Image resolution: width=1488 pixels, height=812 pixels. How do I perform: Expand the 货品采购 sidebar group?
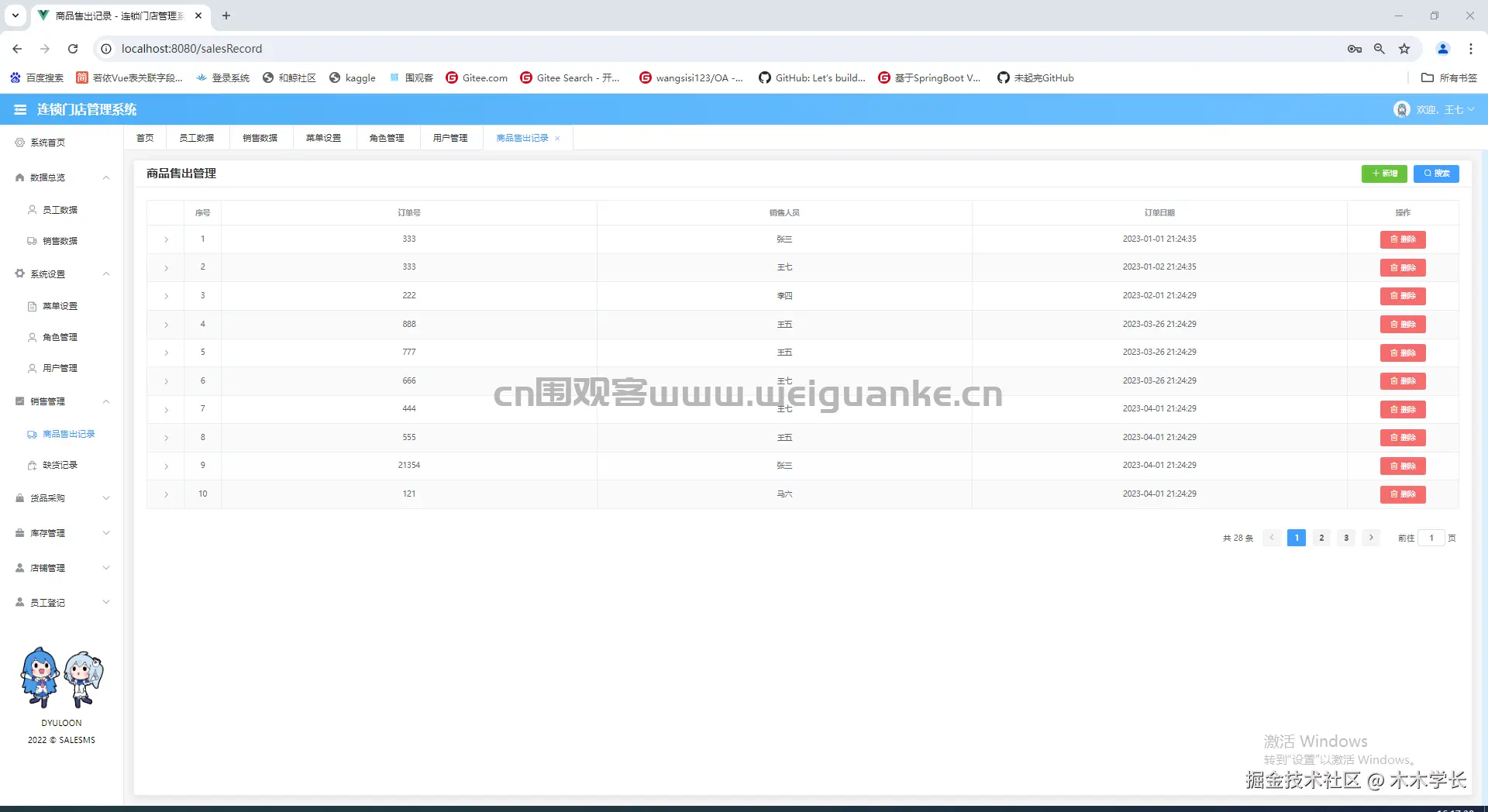click(x=62, y=498)
